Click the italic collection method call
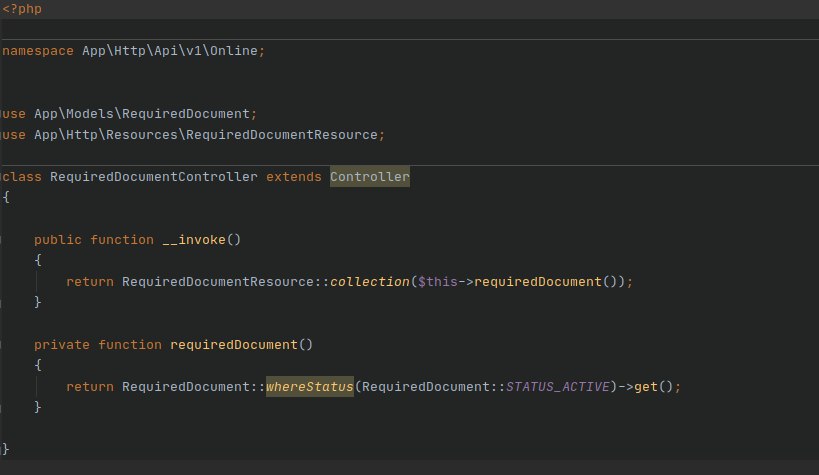Screen dimensions: 819x475 pyautogui.click(x=370, y=282)
